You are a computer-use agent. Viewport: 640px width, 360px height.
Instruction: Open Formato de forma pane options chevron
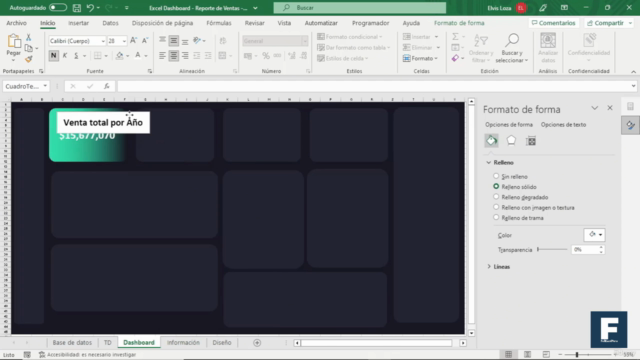coord(595,108)
